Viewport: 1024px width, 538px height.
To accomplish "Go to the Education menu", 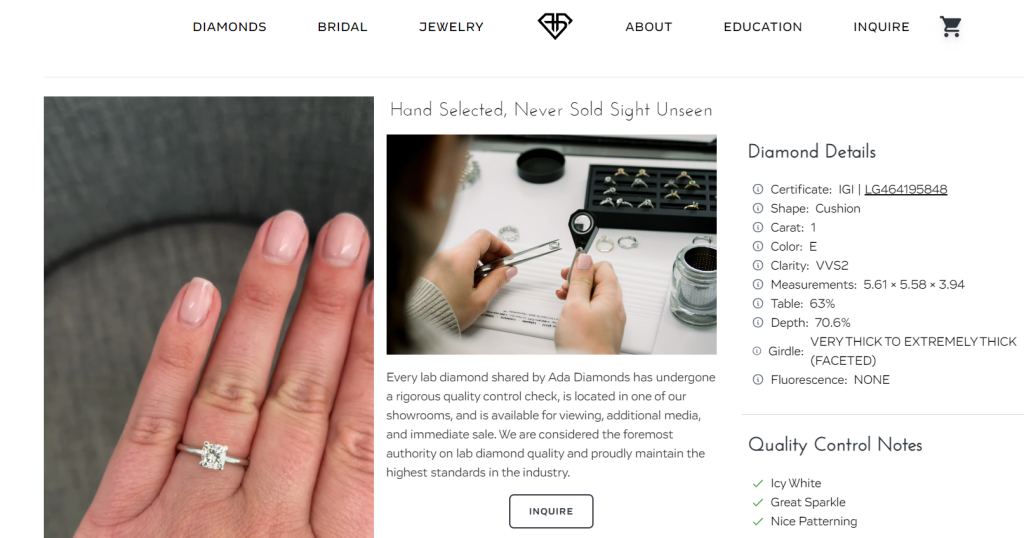I will coord(763,27).
